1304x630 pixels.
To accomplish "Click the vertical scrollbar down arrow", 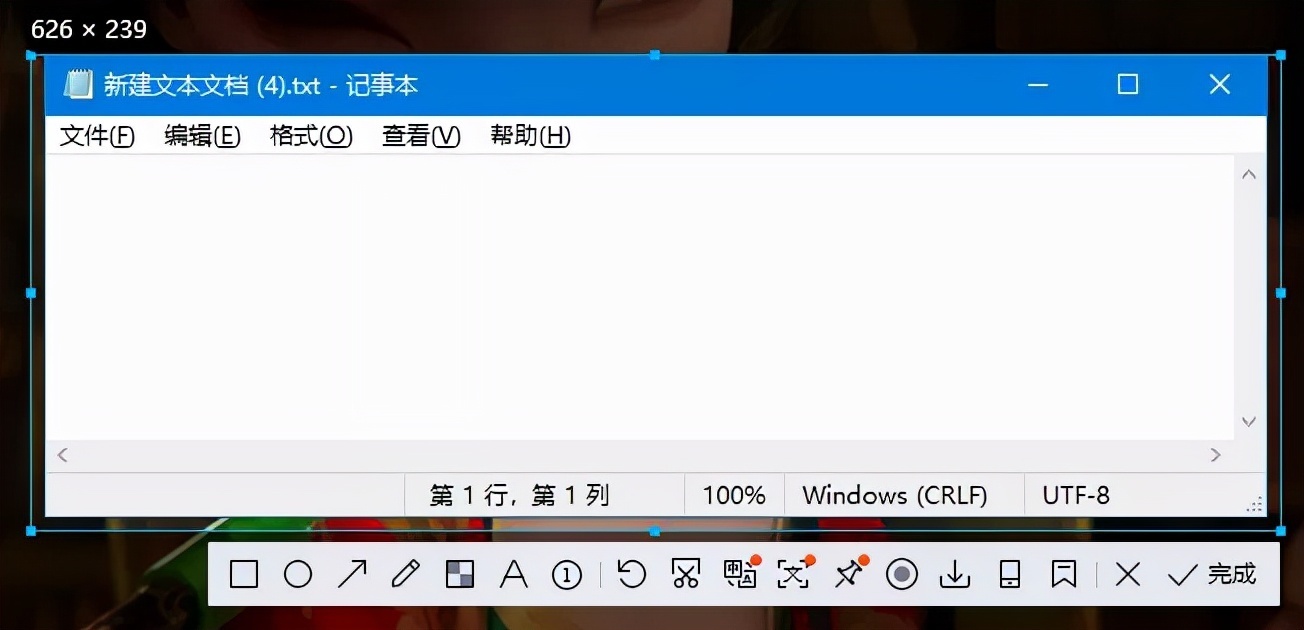I will pos(1249,422).
